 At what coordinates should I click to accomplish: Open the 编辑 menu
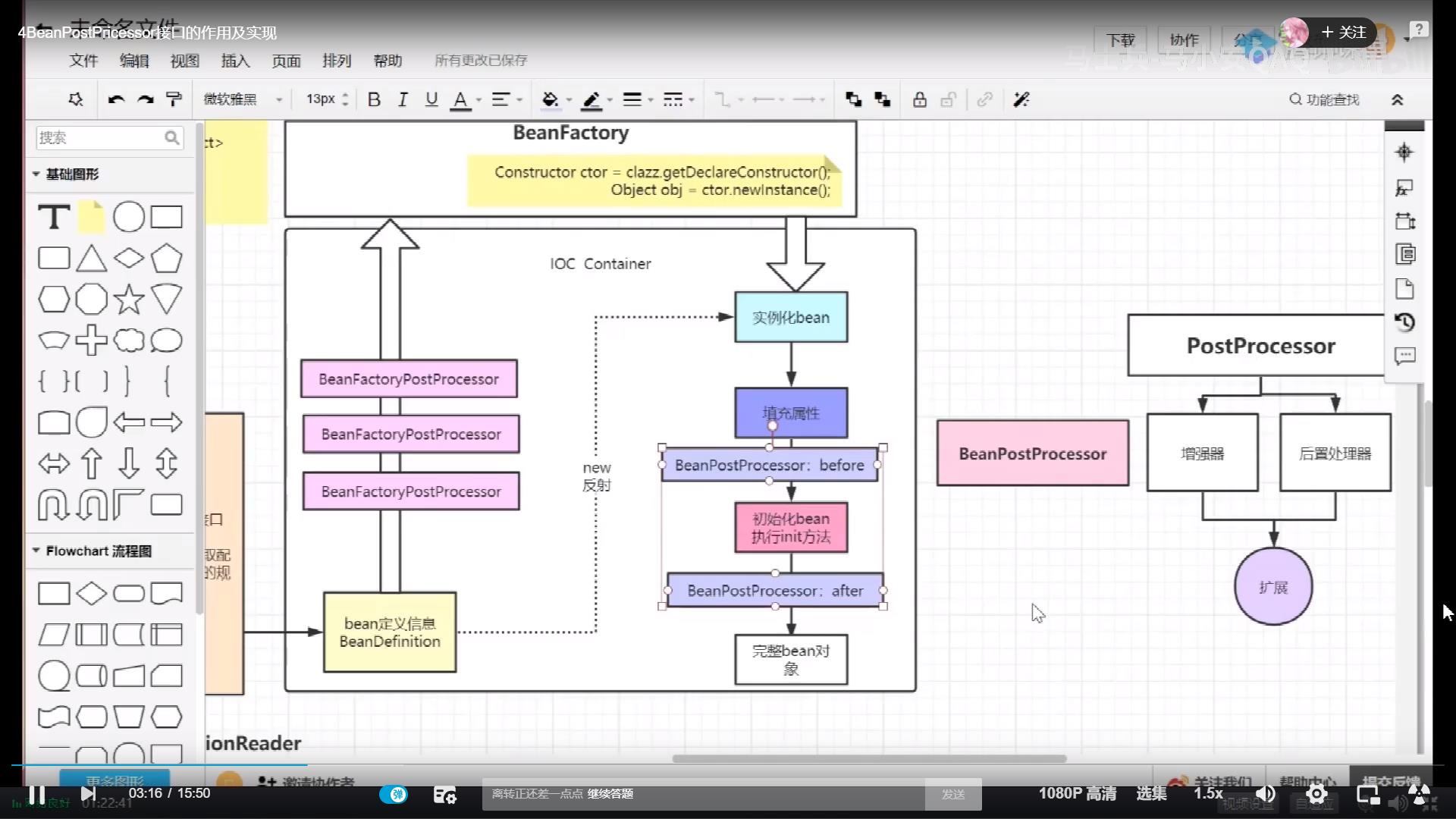pos(134,61)
